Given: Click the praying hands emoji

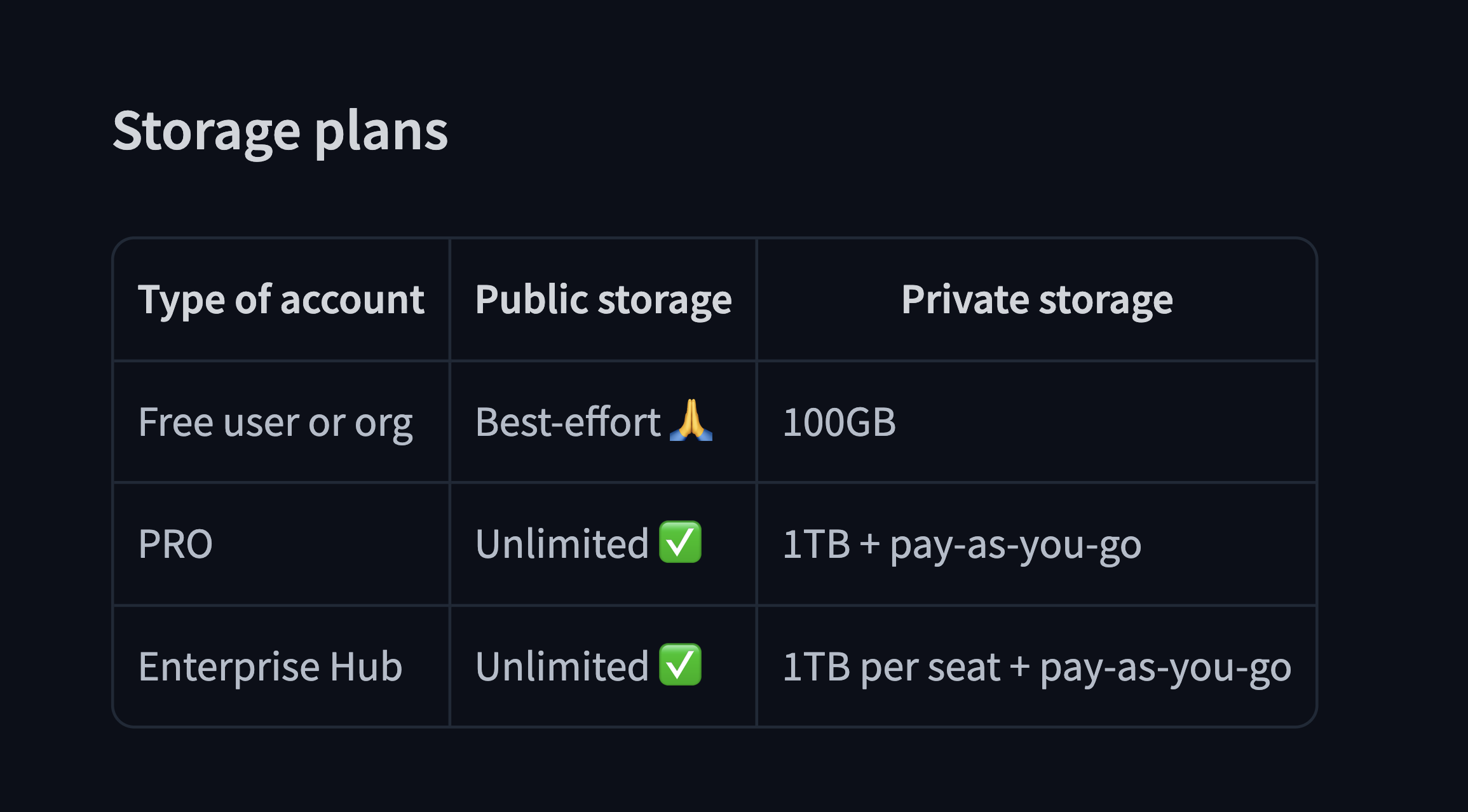Looking at the screenshot, I should click(691, 421).
